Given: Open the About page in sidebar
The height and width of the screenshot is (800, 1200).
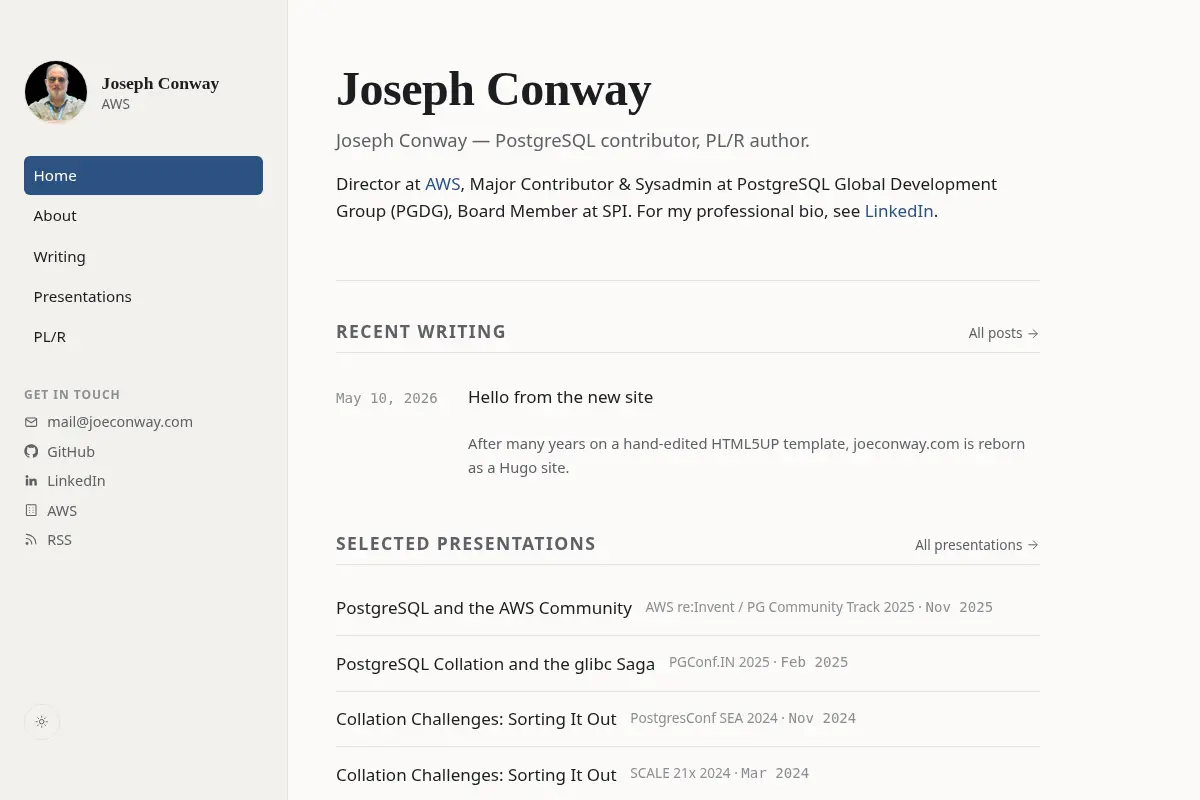Looking at the screenshot, I should tap(143, 216).
